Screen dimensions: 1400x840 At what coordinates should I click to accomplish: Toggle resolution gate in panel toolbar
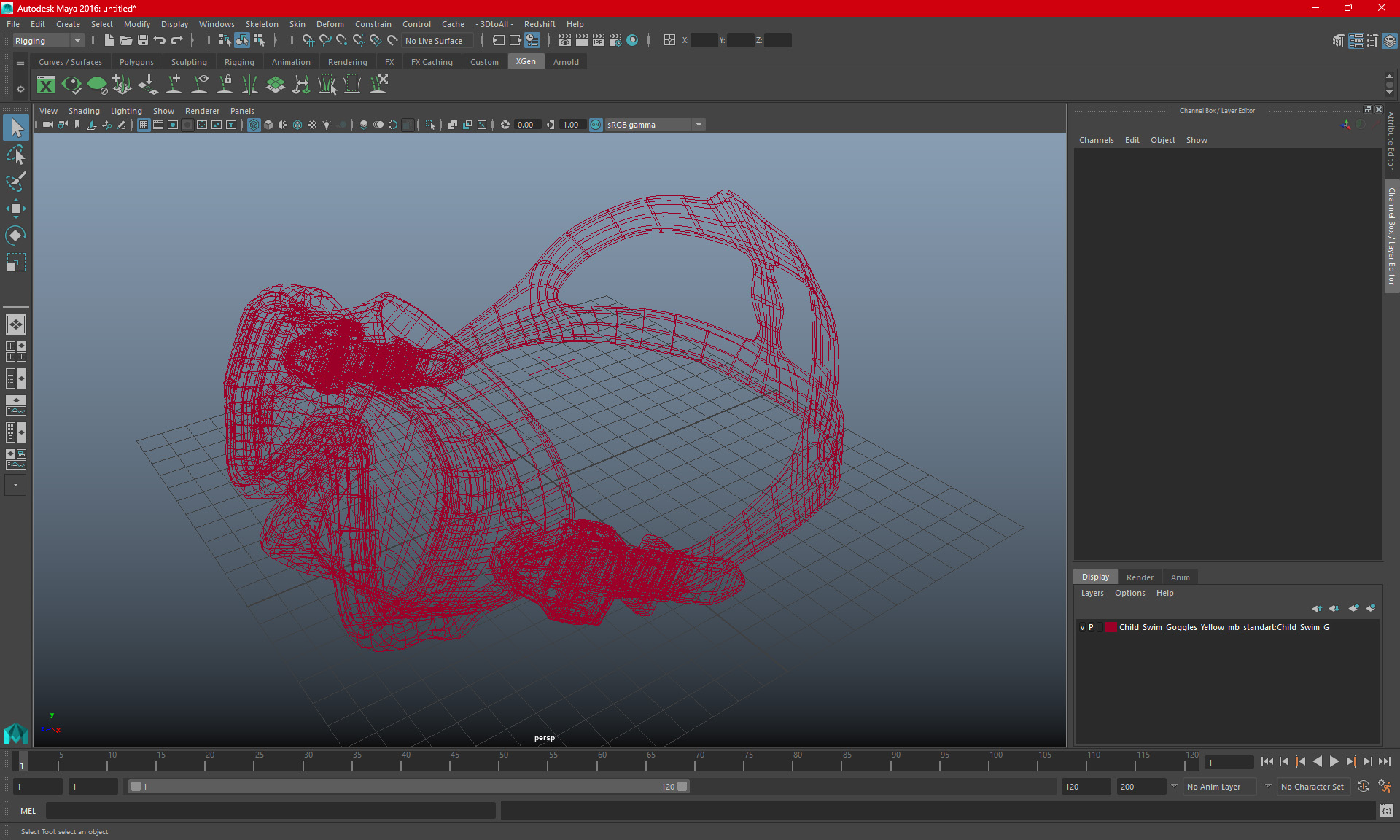click(173, 125)
